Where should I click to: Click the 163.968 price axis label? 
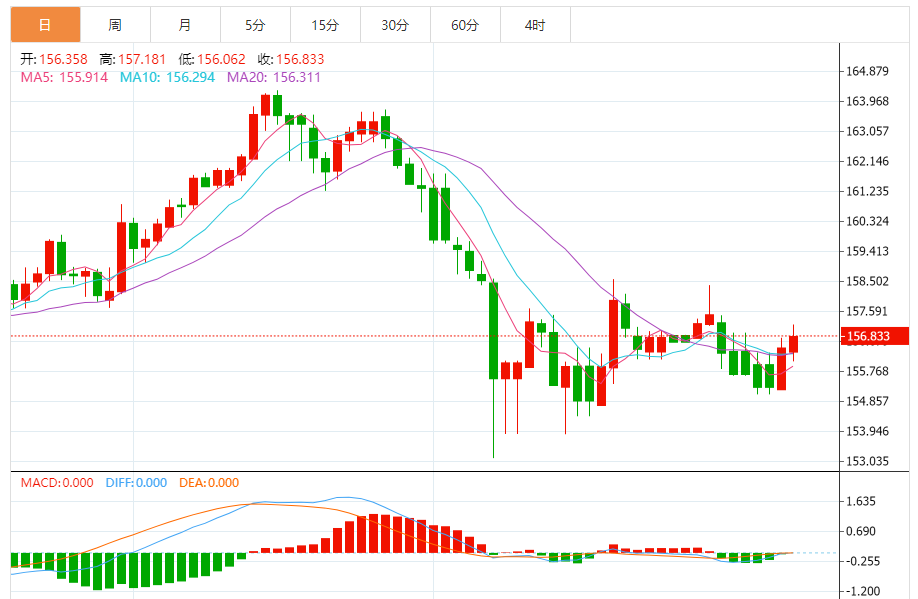click(x=868, y=101)
